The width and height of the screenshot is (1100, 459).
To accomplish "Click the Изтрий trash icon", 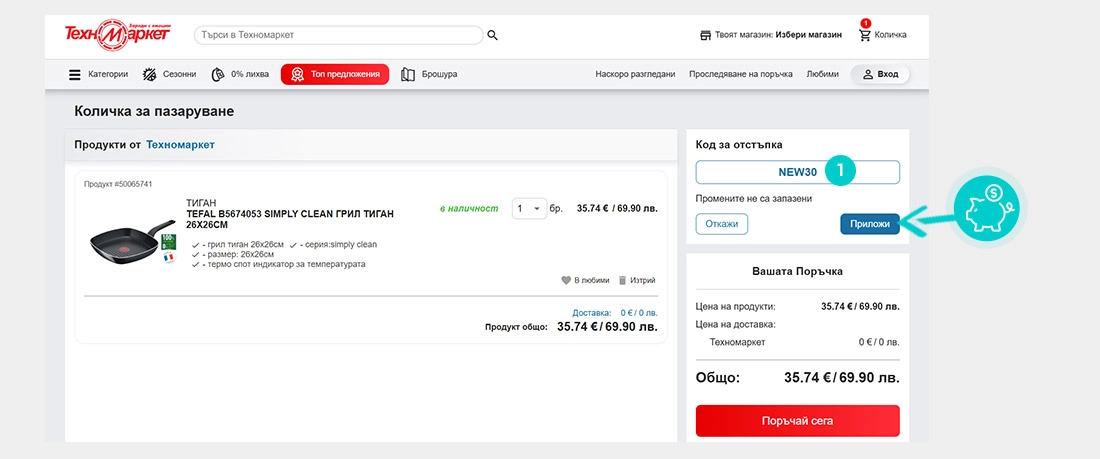I will coord(622,280).
